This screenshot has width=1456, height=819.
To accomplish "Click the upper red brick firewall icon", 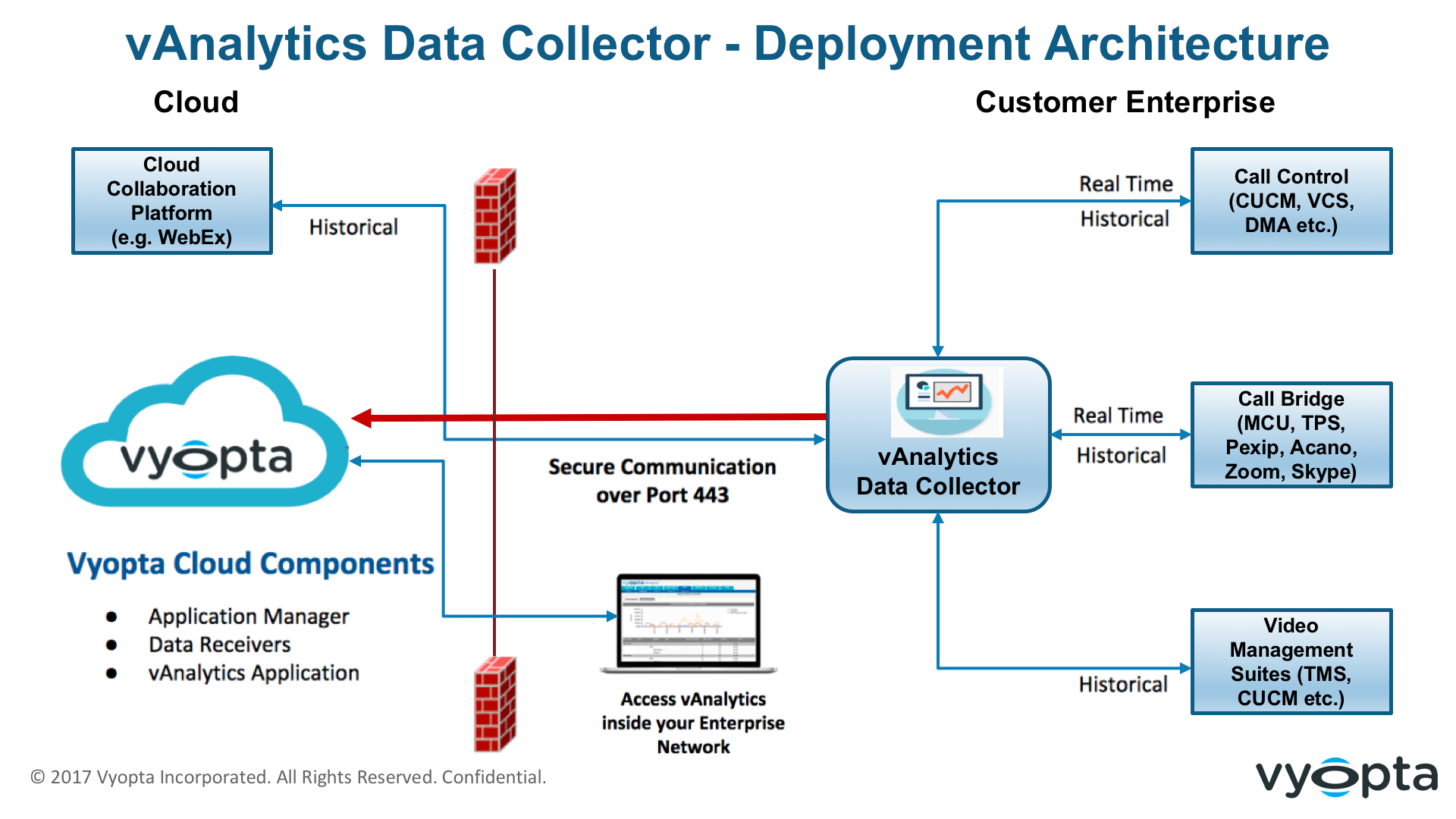I will [x=494, y=216].
